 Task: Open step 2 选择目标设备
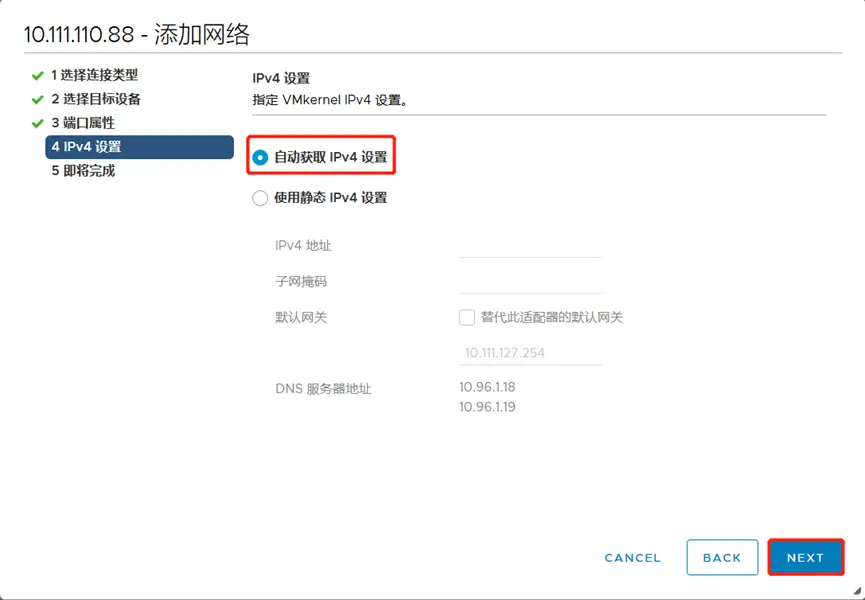point(96,99)
